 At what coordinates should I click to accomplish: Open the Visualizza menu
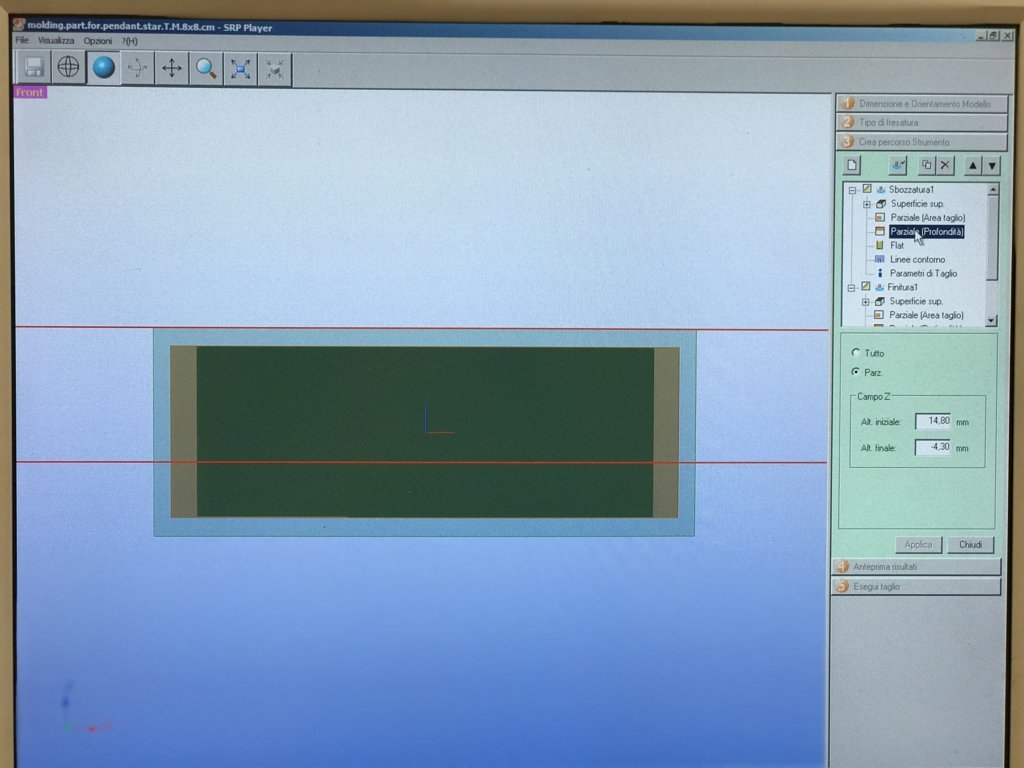56,40
